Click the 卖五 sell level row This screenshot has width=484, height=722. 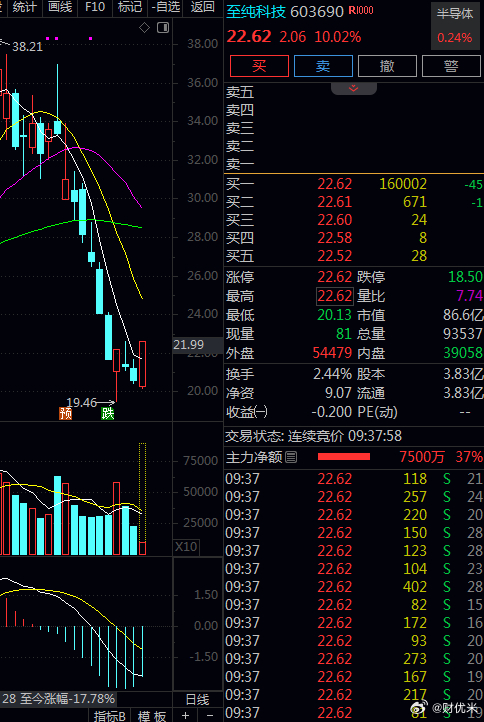(x=354, y=92)
